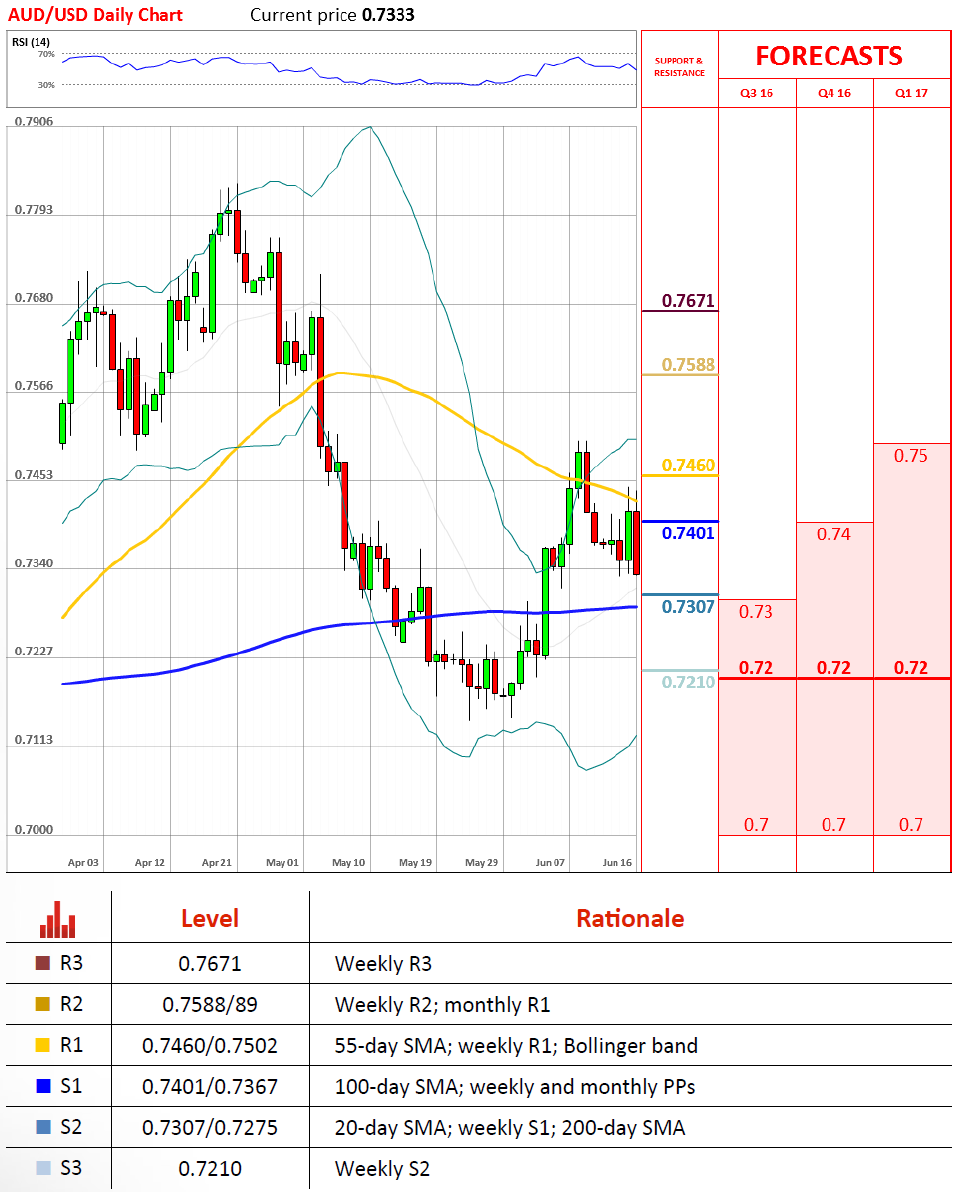
Task: Click the 0.7671 resistance level label
Action: 689,300
